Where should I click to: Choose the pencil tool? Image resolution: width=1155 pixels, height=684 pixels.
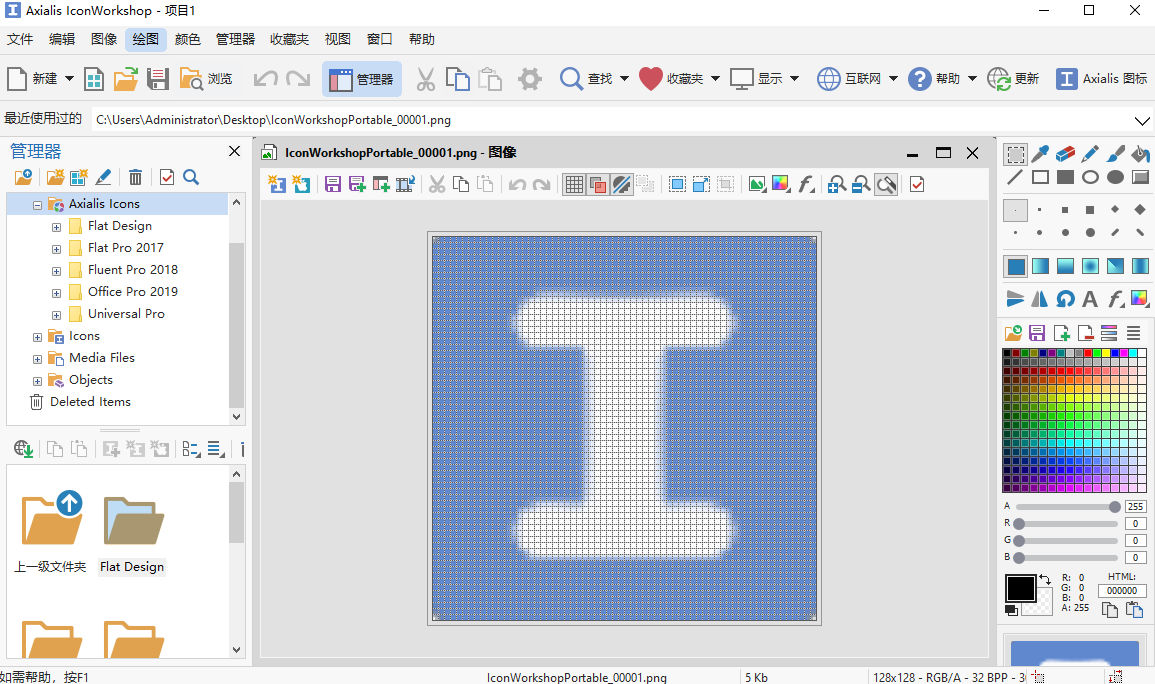click(1090, 154)
